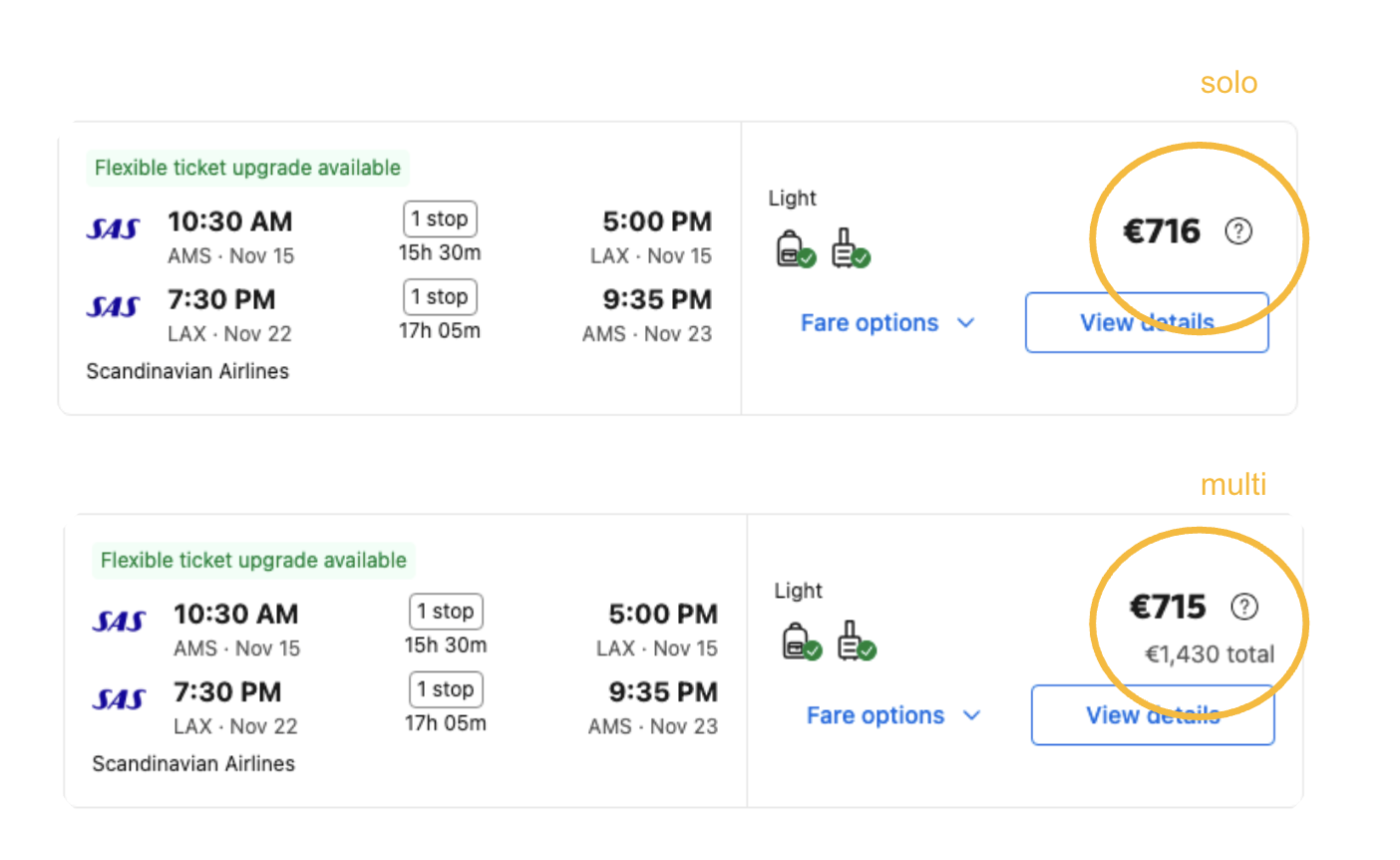Click the SAS logo beside 7:30 PM in the €716 card
The image size is (1400, 860).
[113, 306]
